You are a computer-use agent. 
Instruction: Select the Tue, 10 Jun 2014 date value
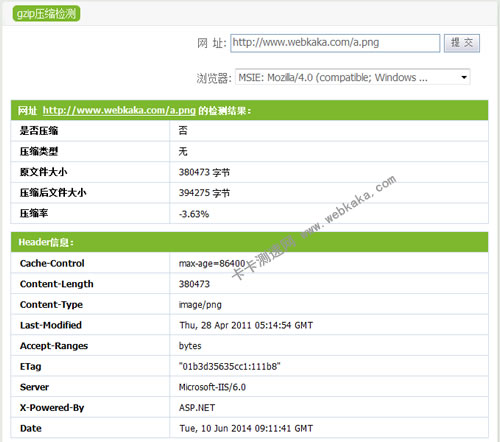point(246,428)
